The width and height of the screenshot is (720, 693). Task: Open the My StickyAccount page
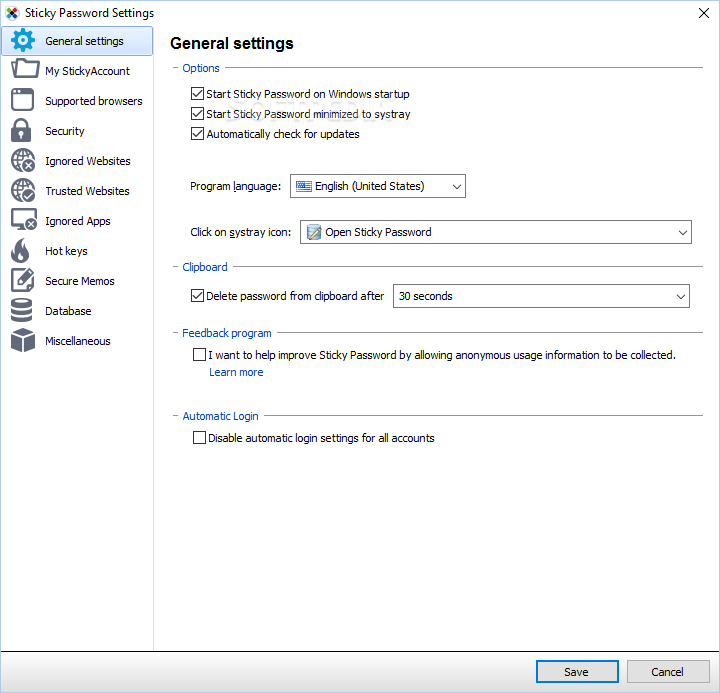pyautogui.click(x=77, y=71)
